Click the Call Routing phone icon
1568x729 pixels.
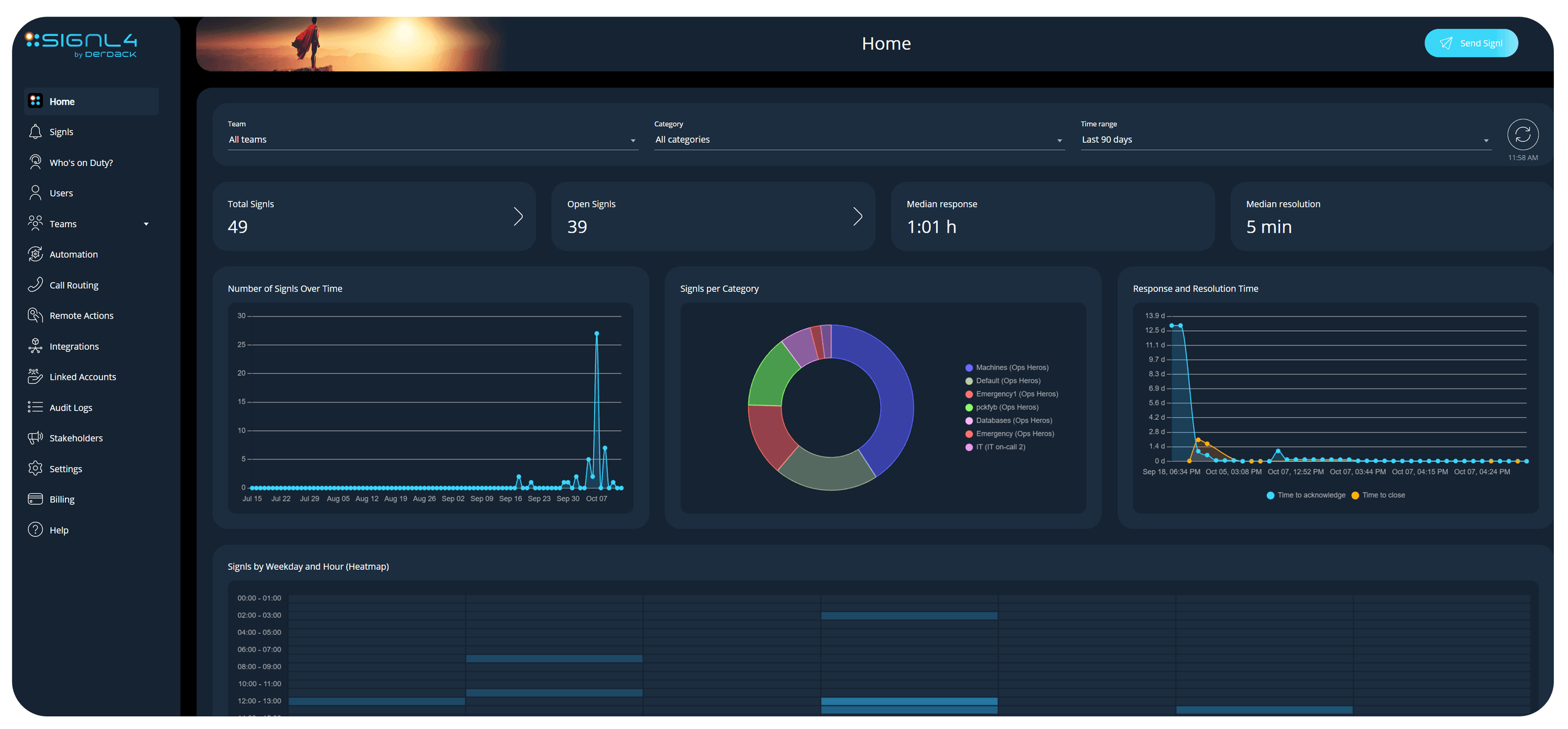coord(35,285)
